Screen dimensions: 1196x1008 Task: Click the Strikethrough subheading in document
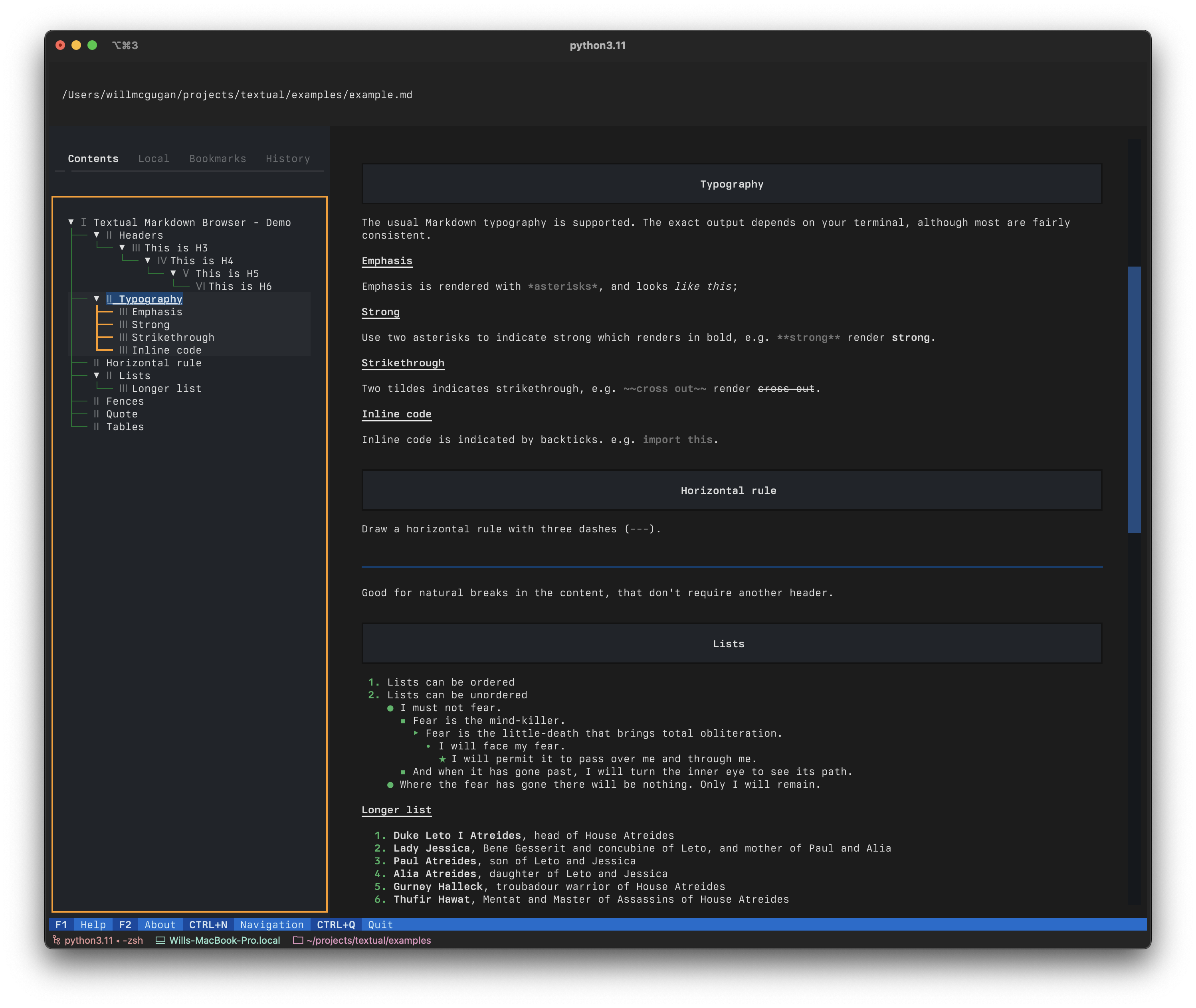(403, 363)
